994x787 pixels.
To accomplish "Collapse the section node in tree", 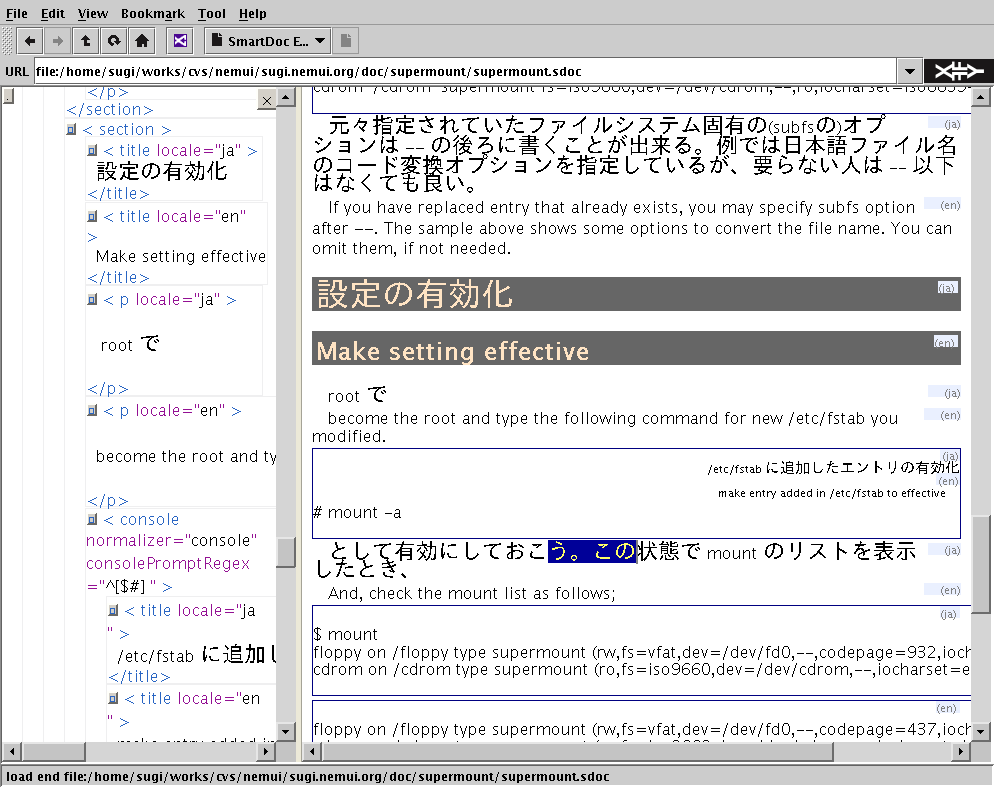I will click(x=71, y=129).
